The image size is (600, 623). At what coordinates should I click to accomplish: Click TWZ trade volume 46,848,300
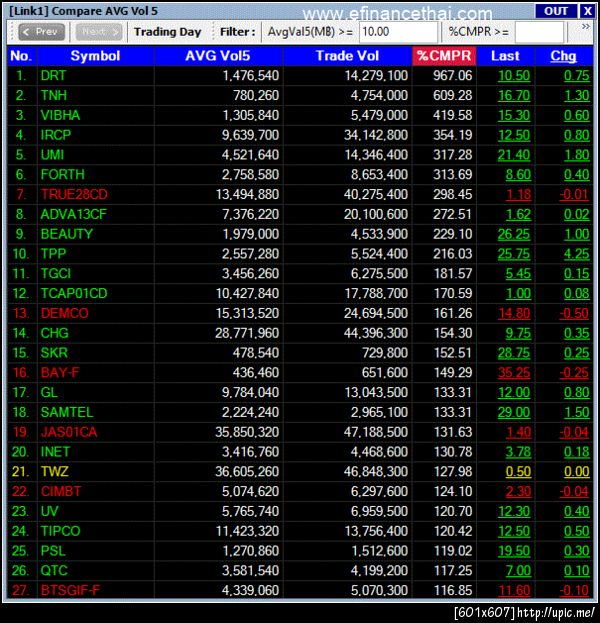pyautogui.click(x=376, y=472)
